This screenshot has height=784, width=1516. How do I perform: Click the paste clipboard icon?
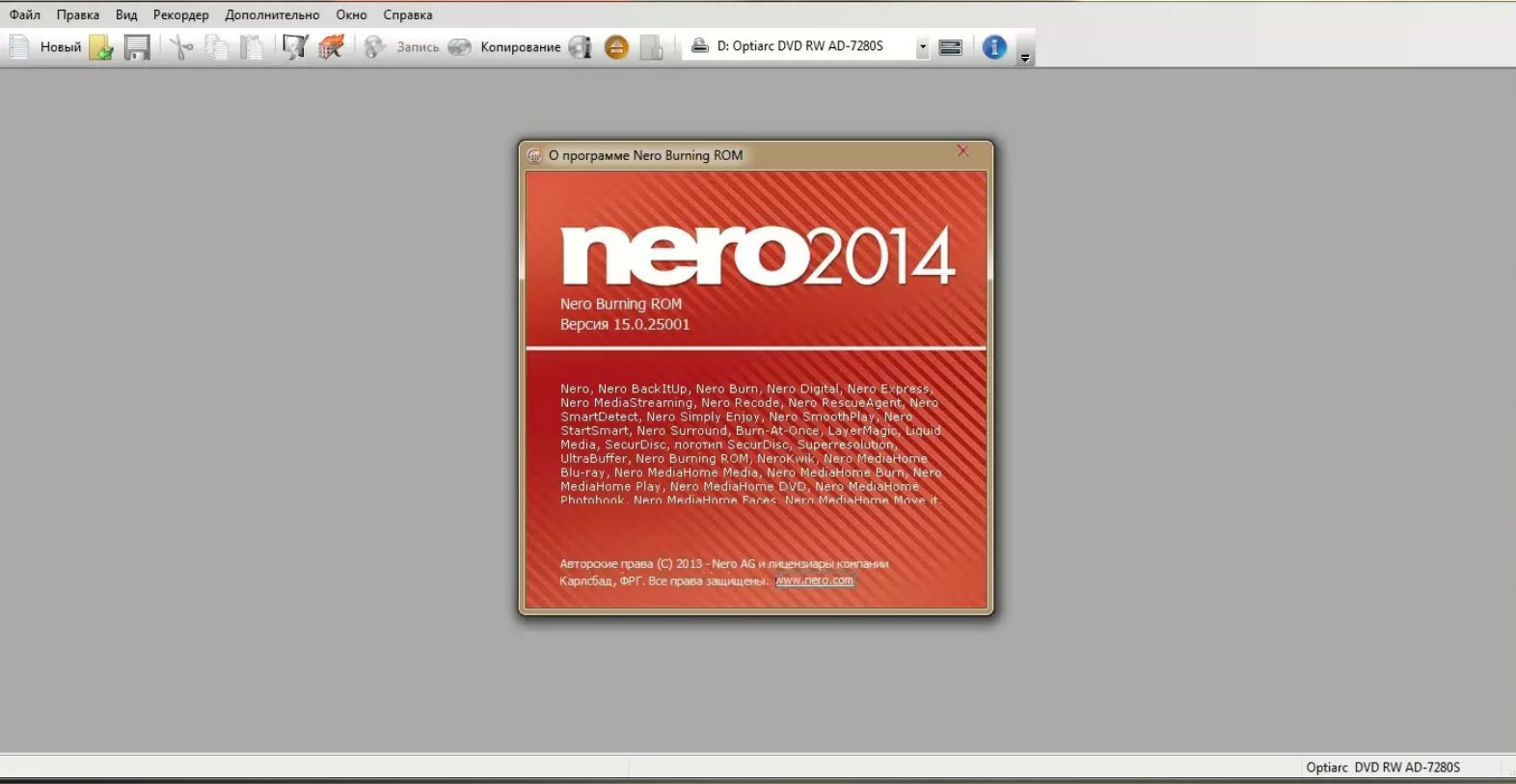point(252,46)
